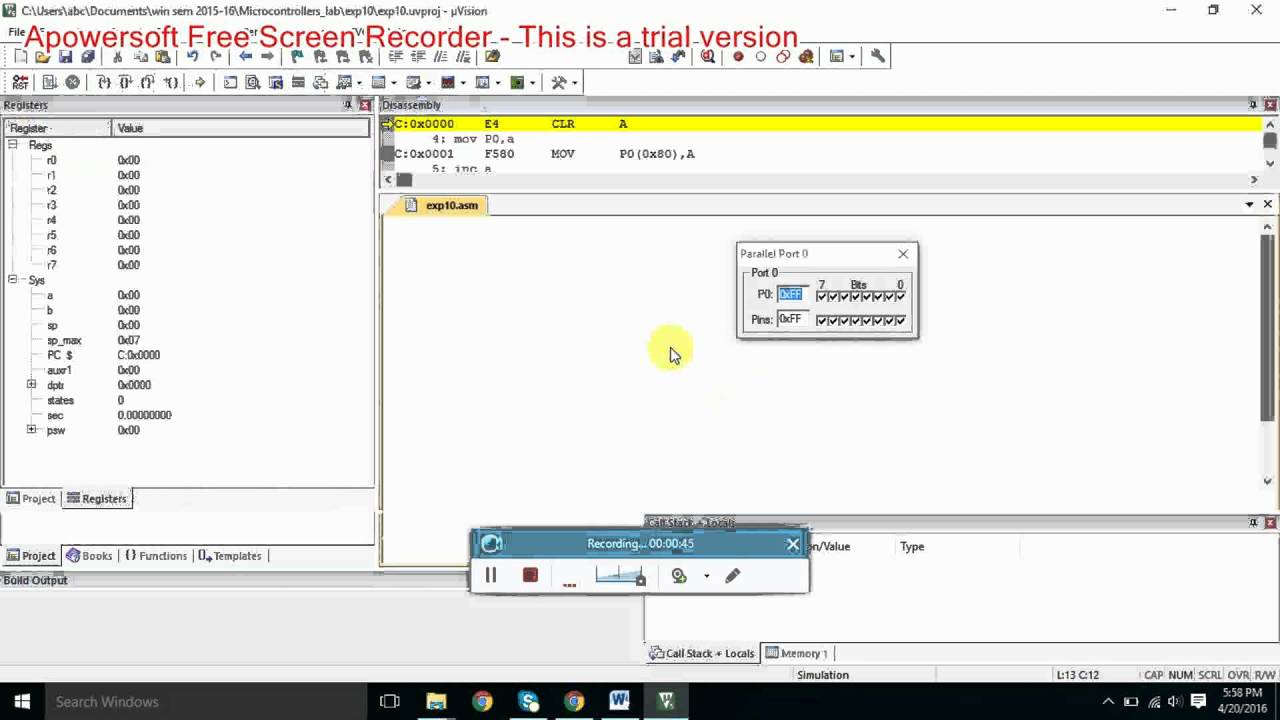Viewport: 1280px width, 720px height.
Task: Navigate backwards with blue left arrow
Action: point(245,57)
